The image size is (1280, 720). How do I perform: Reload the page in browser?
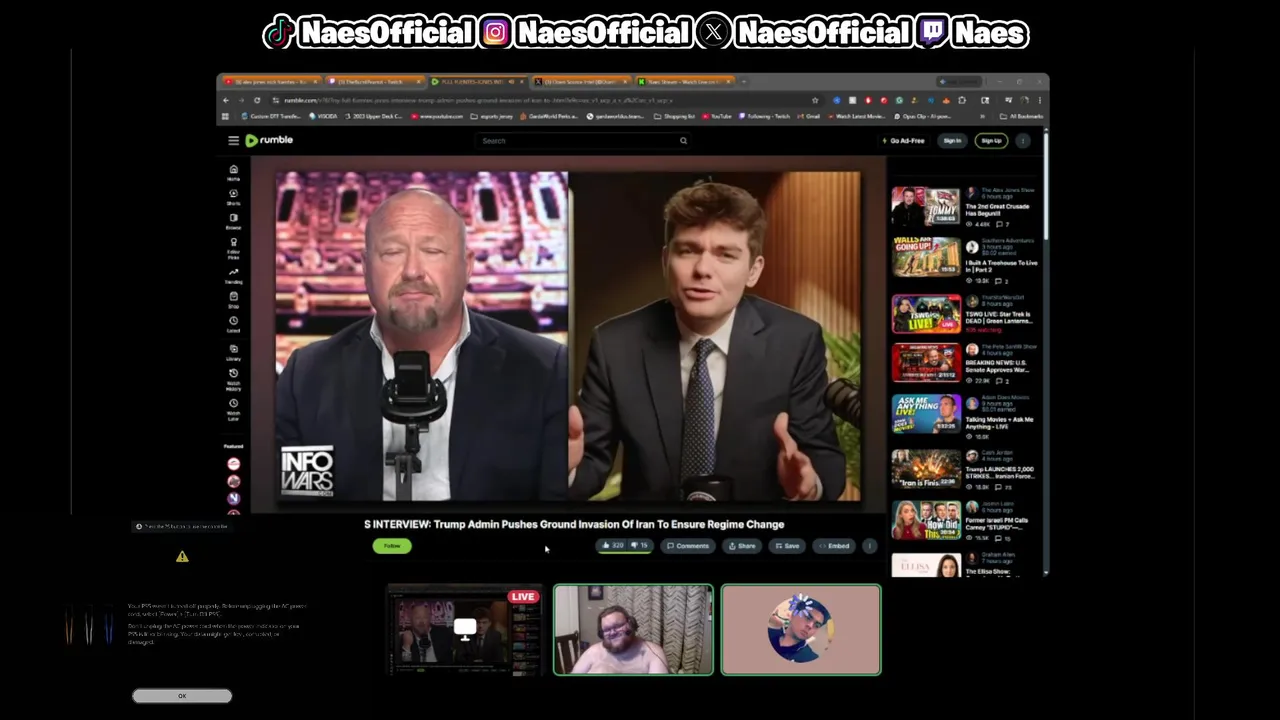point(257,100)
